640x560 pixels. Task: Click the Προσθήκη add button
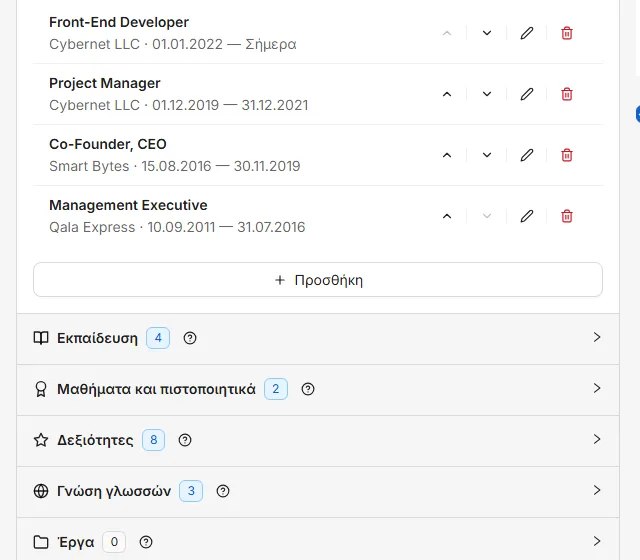point(318,280)
